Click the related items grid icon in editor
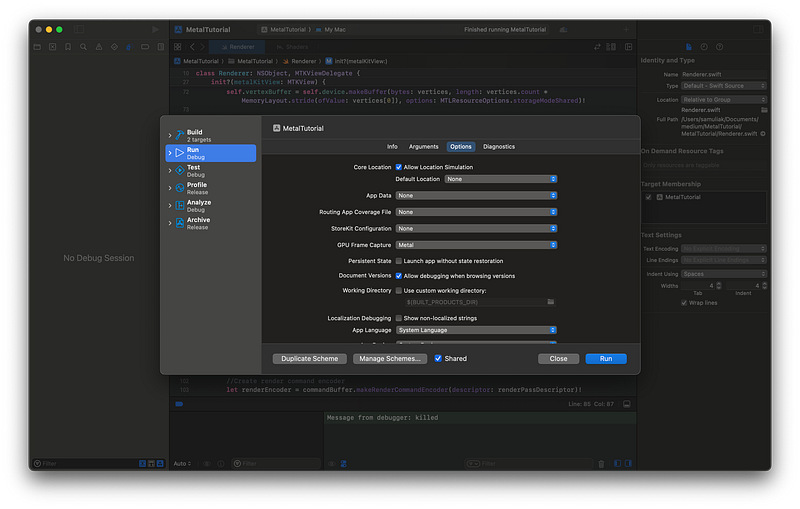Screen dimensions: 800x509 pyautogui.click(x=178, y=47)
